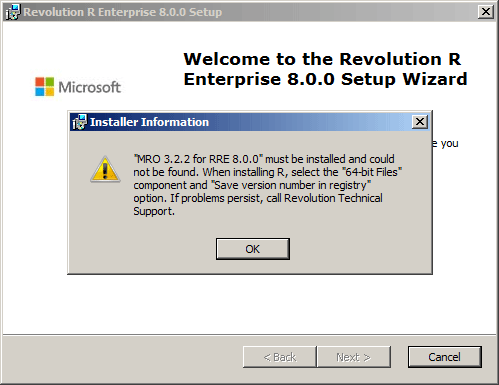Click the Enterprise 8.0.0 Setup Wizard heading line
499x385 pixels.
(325, 79)
